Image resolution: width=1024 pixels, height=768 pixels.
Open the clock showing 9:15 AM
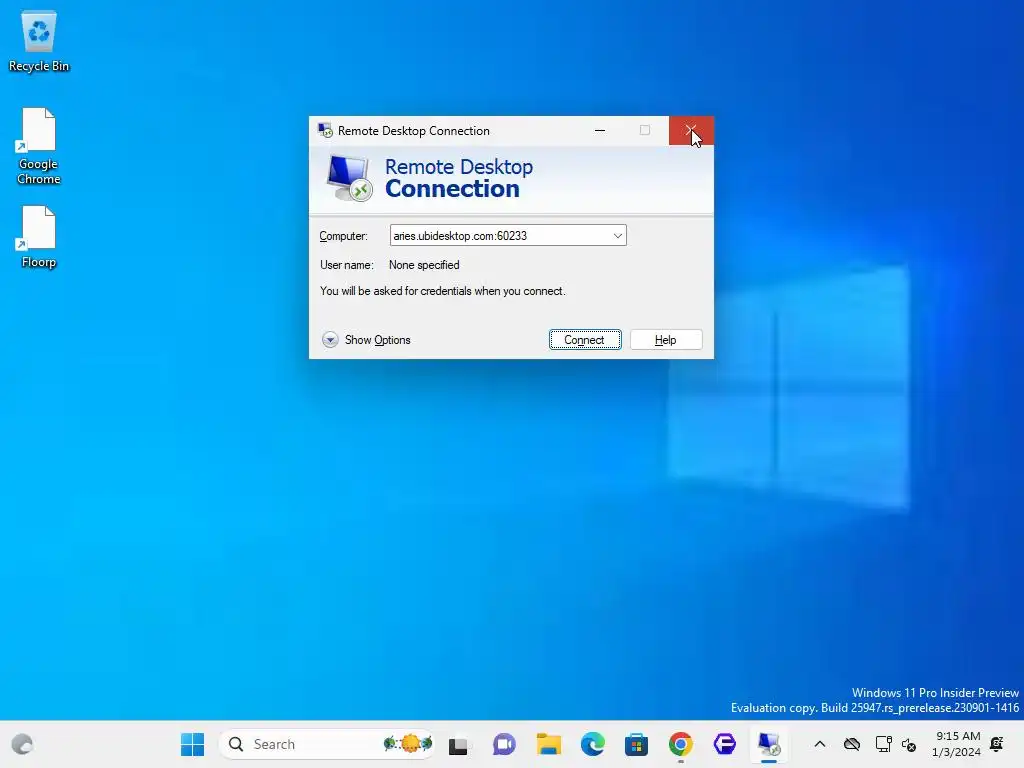pyautogui.click(x=957, y=744)
